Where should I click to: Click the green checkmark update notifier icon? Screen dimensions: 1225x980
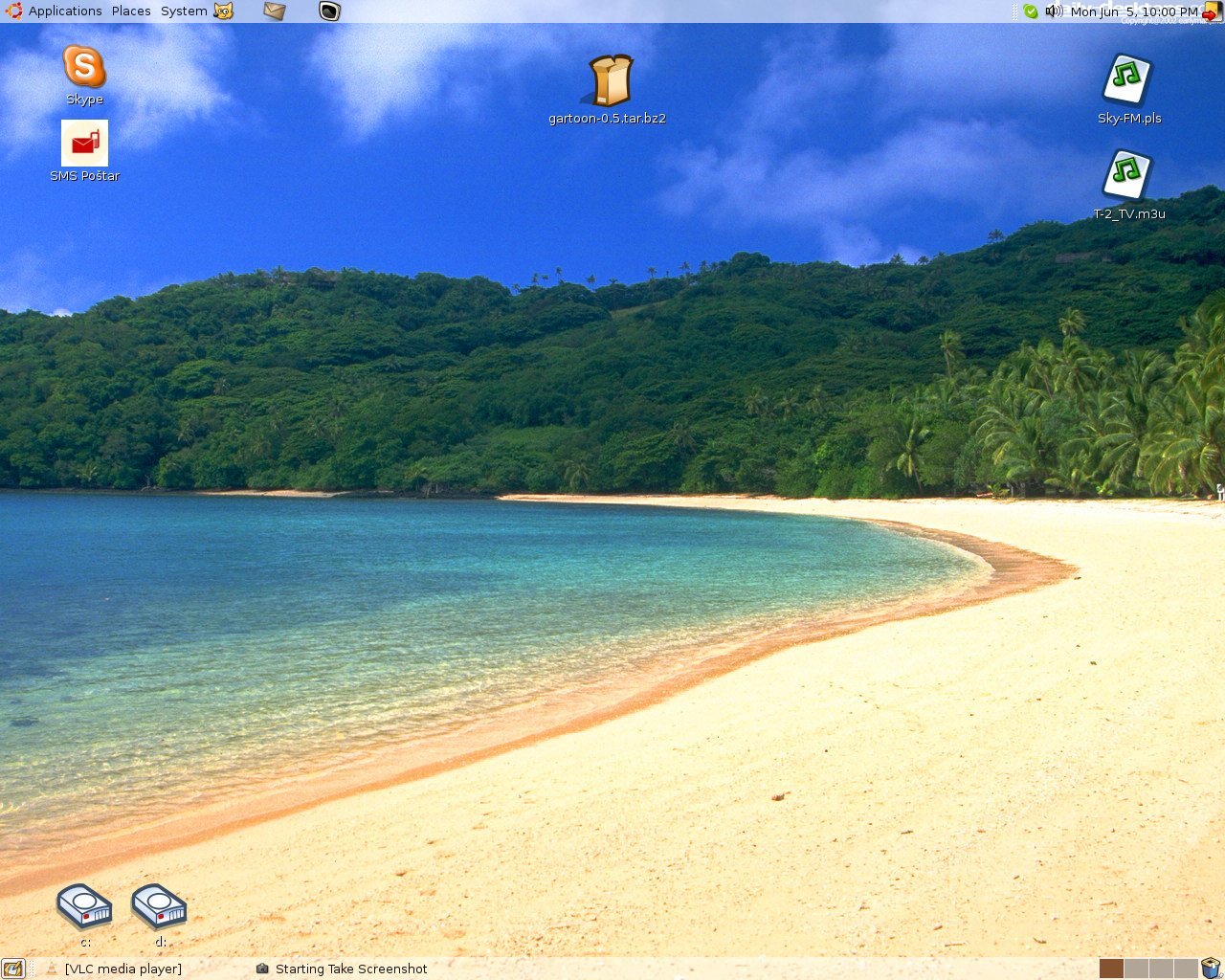tap(1030, 11)
